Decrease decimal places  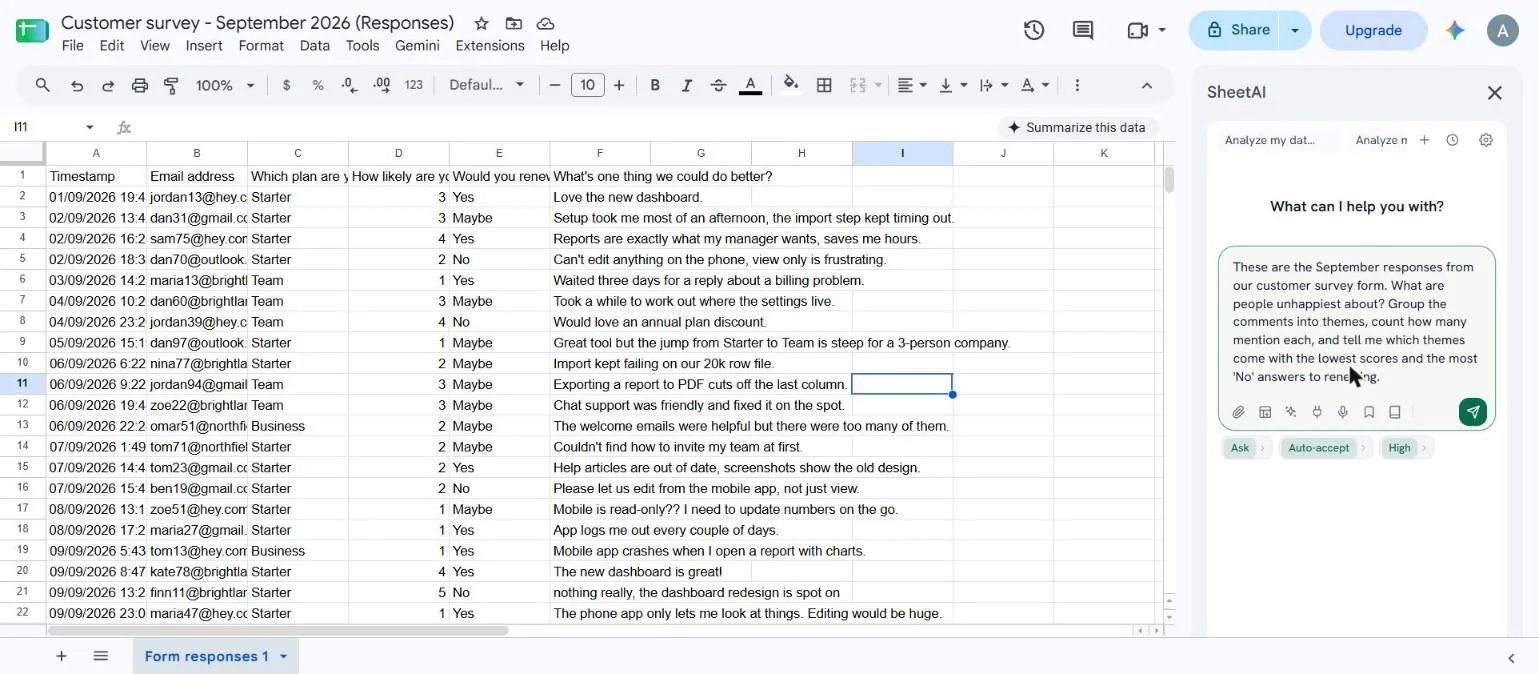[x=349, y=86]
